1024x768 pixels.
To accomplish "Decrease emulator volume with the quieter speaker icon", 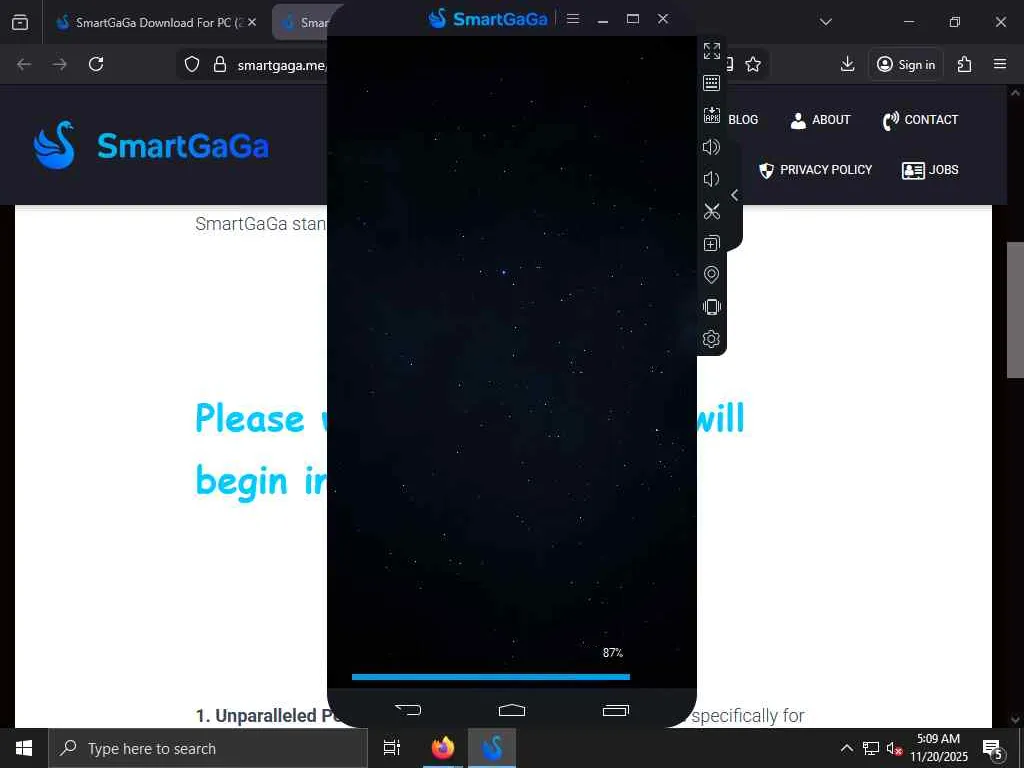I will 711,179.
